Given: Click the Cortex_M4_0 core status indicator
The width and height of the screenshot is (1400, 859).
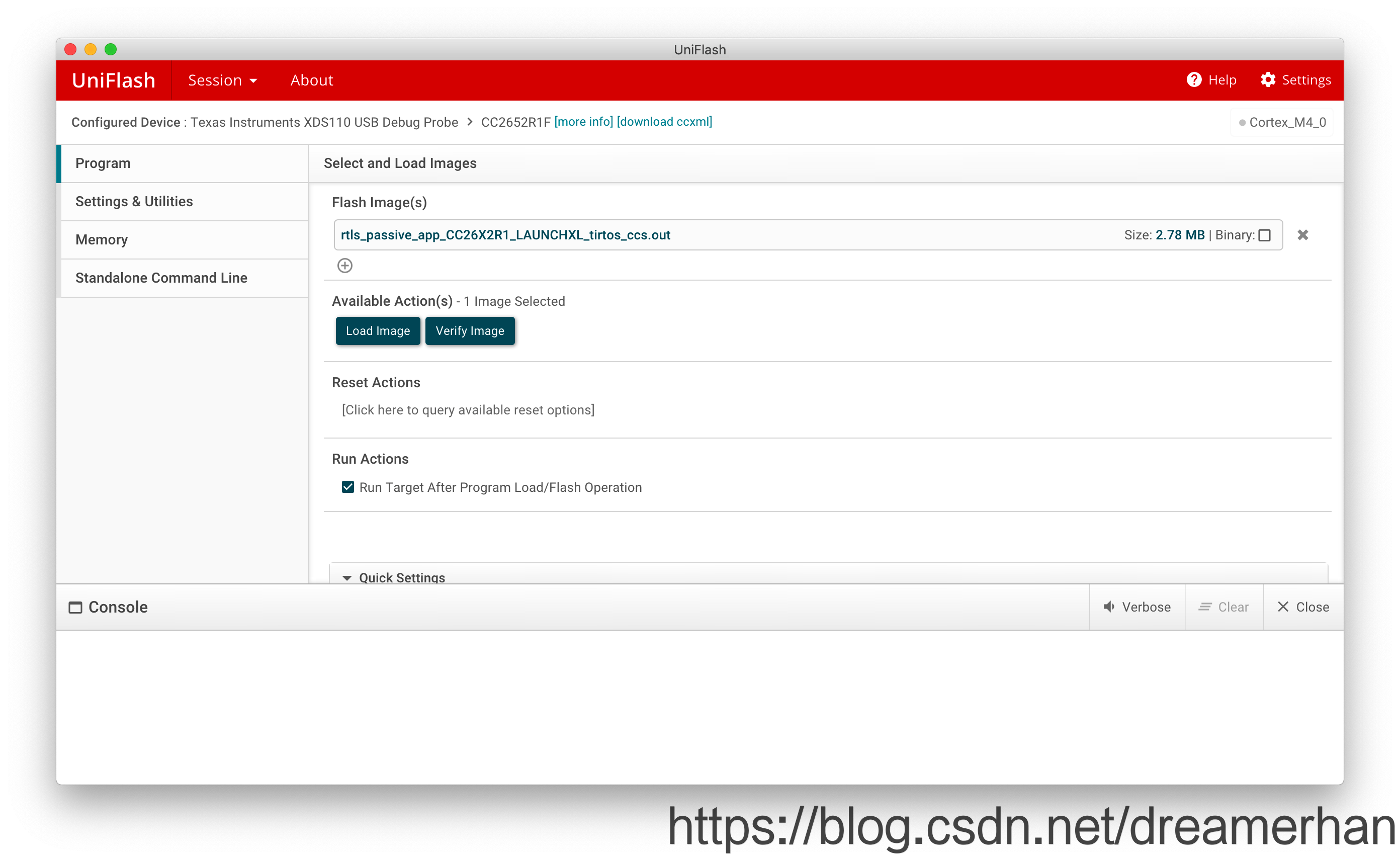Looking at the screenshot, I should (1242, 123).
